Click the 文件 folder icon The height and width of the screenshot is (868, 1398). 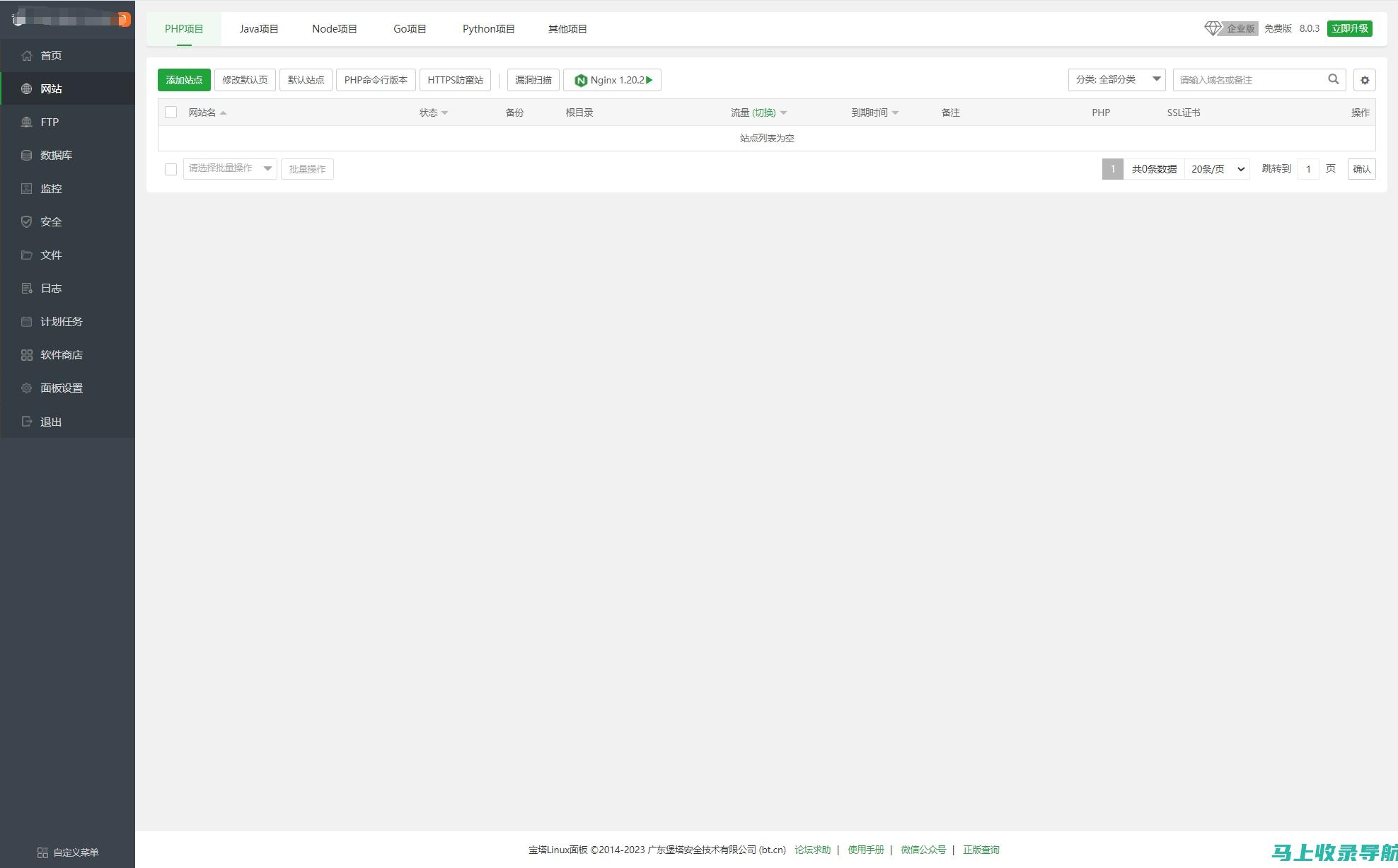tap(26, 255)
